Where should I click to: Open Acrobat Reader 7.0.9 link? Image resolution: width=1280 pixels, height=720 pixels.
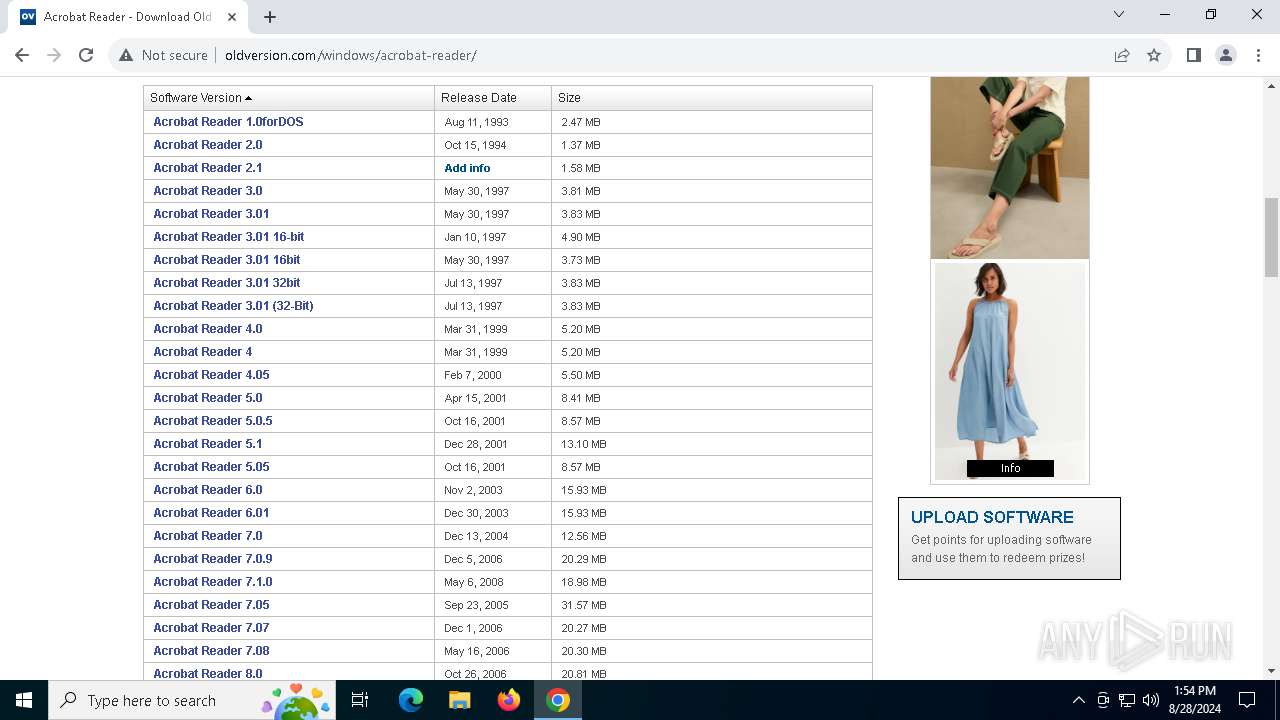coord(213,559)
